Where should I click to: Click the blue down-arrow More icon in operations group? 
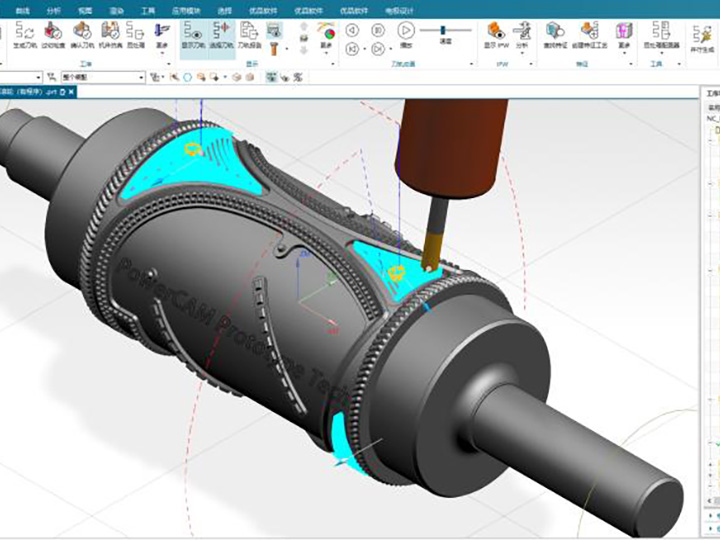coord(162,36)
